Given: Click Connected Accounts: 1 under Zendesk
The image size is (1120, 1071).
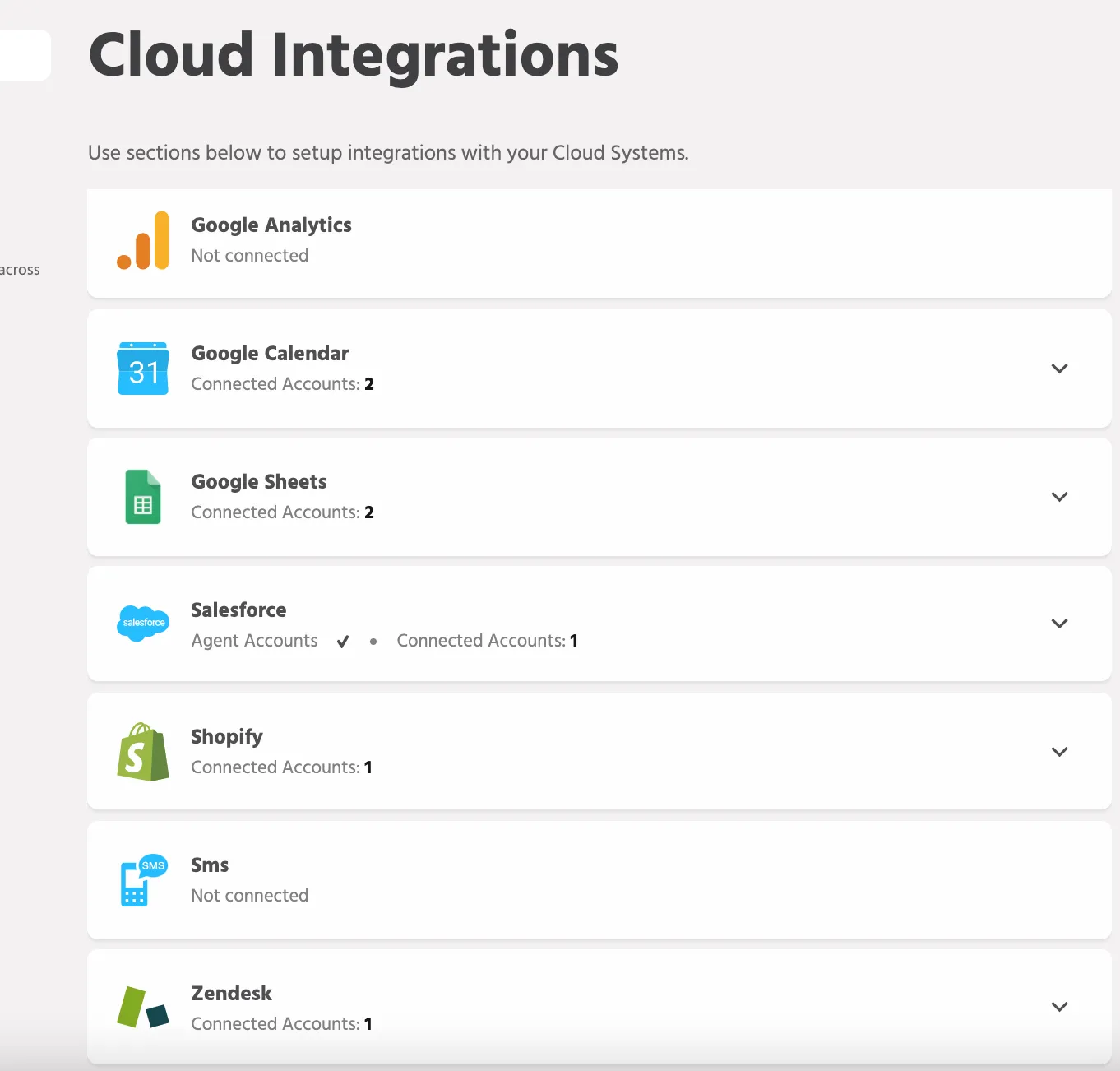Looking at the screenshot, I should (282, 1024).
